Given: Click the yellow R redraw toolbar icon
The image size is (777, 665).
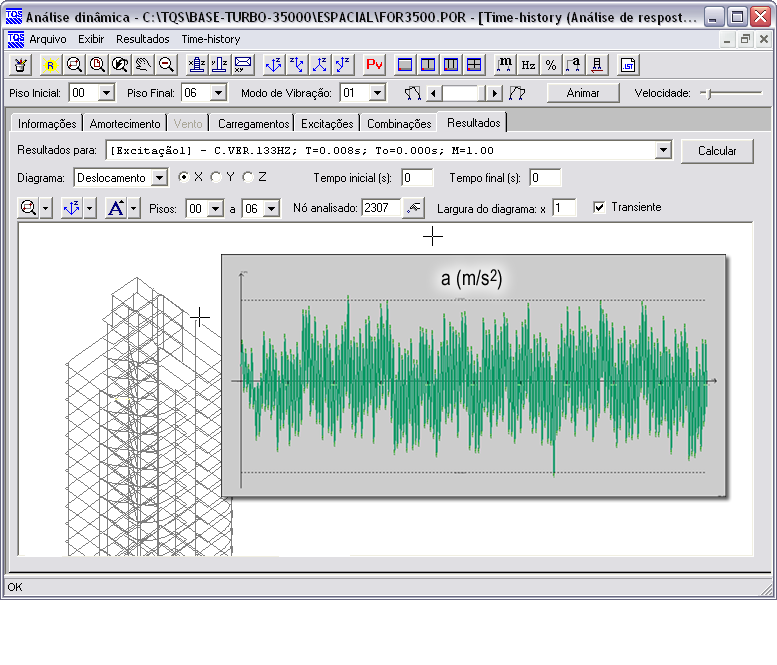Looking at the screenshot, I should [x=50, y=65].
